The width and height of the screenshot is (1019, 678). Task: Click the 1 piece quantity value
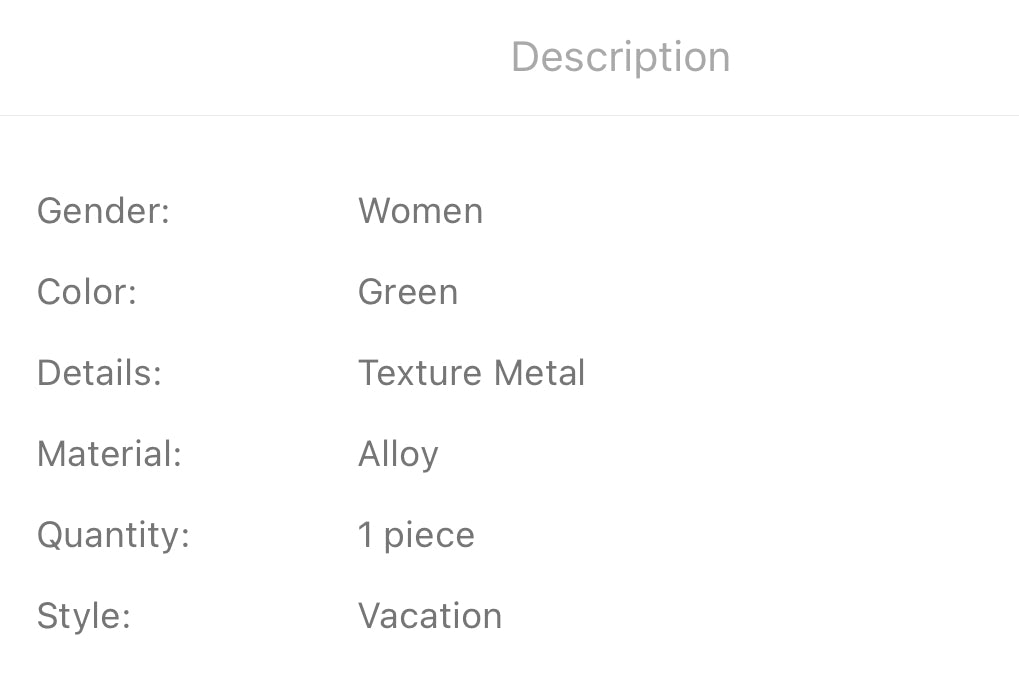(416, 535)
